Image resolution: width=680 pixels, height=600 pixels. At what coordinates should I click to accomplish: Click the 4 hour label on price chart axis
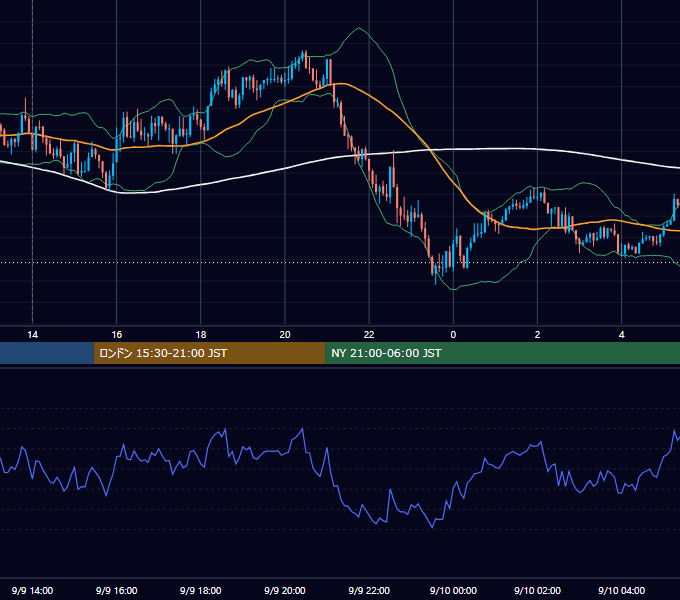(621, 335)
